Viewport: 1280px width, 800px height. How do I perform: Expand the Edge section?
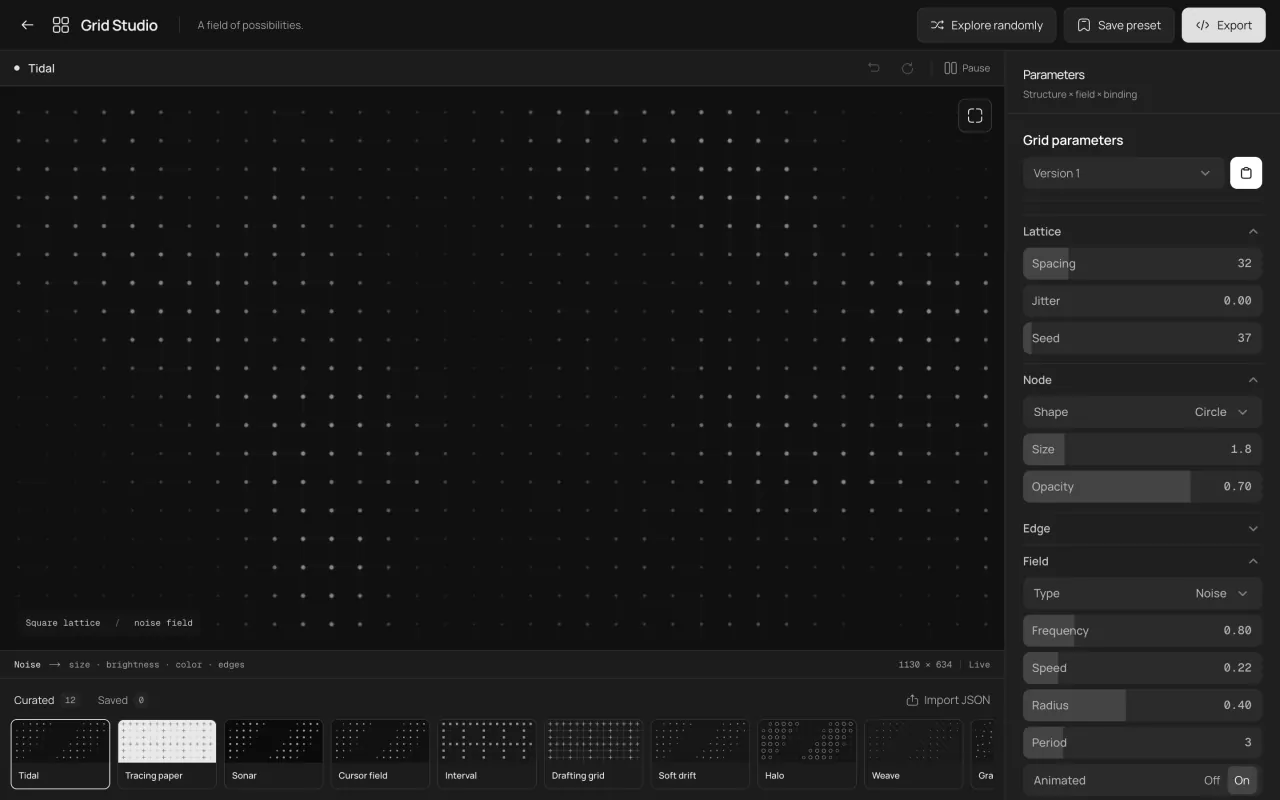click(x=1142, y=528)
